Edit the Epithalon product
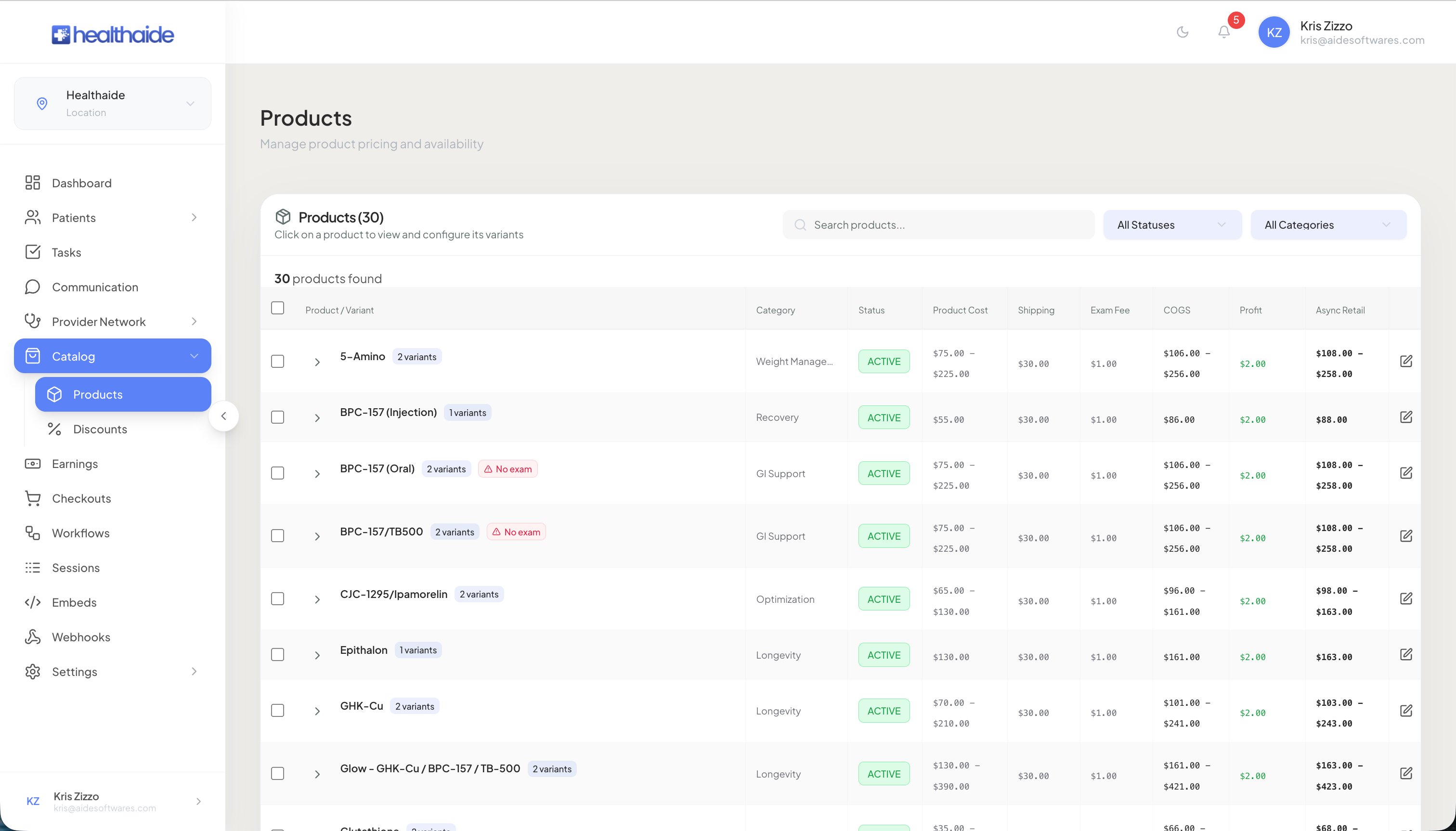The width and height of the screenshot is (1456, 831). [x=1406, y=654]
